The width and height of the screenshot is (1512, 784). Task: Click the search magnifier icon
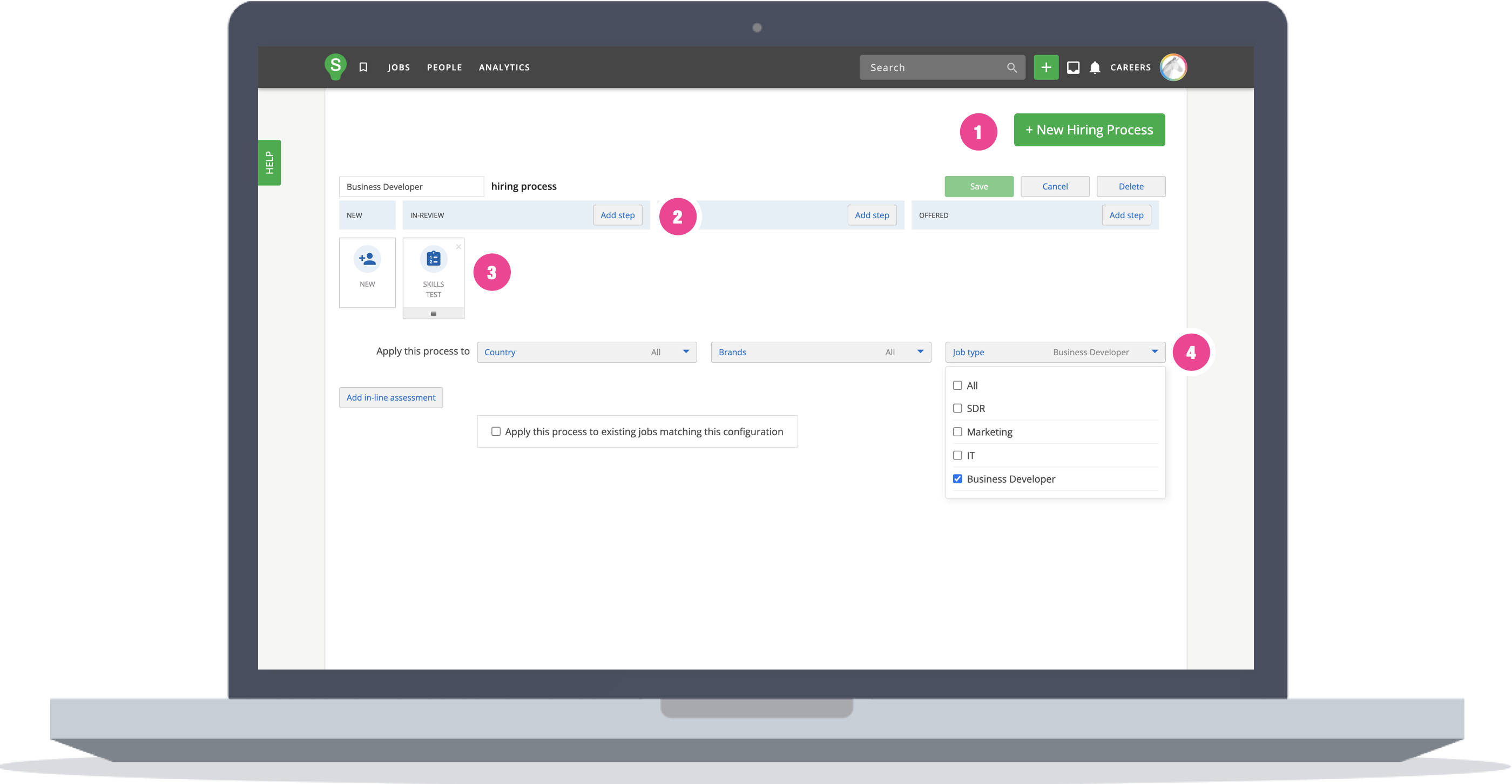(x=1011, y=67)
